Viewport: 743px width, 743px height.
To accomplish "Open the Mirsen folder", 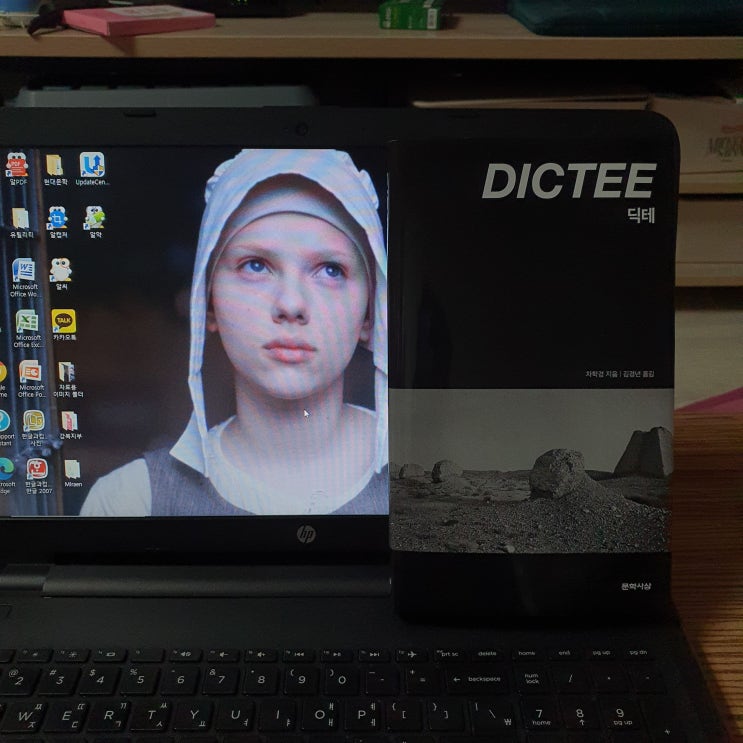I will tap(72, 473).
